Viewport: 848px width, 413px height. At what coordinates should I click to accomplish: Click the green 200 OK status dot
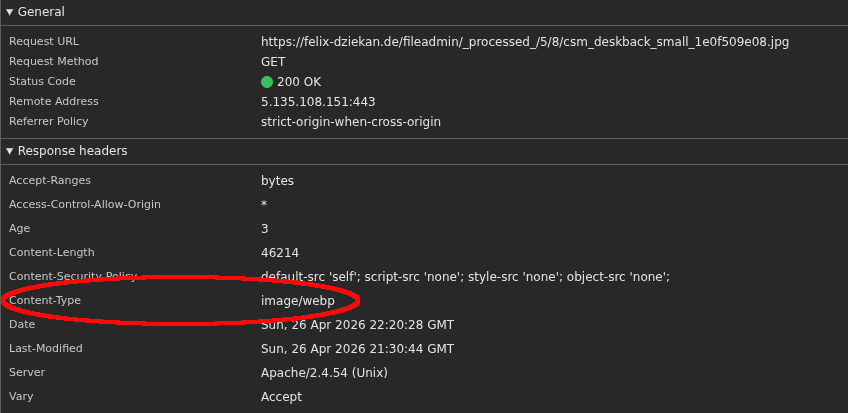(267, 82)
